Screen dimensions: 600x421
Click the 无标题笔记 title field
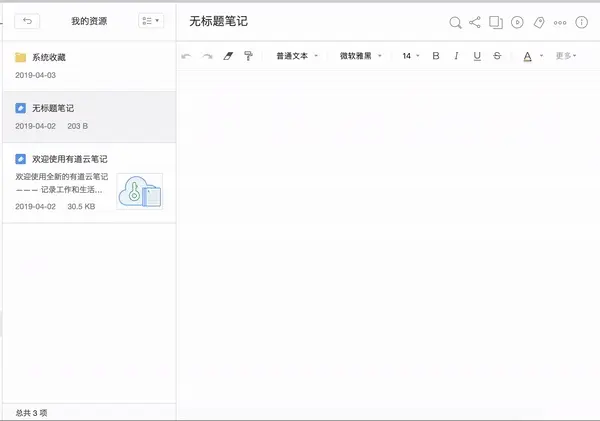[x=218, y=21]
